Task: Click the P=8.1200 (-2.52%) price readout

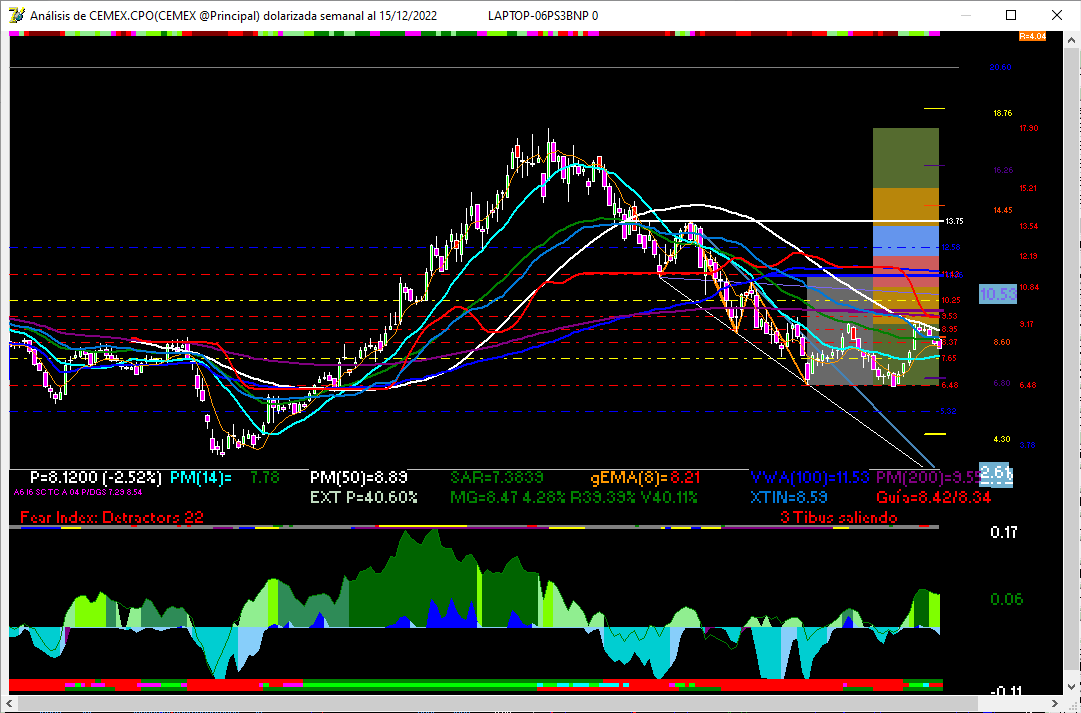Action: (96, 477)
